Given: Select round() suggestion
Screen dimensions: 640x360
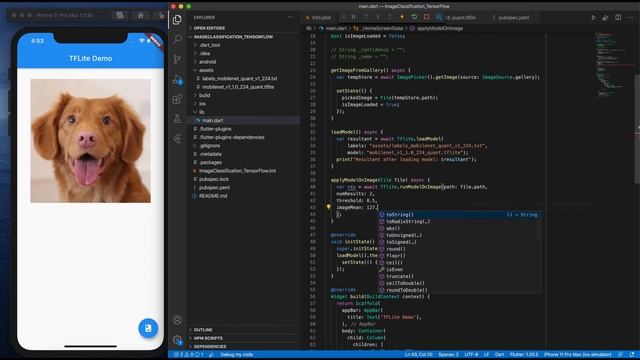Looking at the screenshot, I should pyautogui.click(x=459, y=249).
